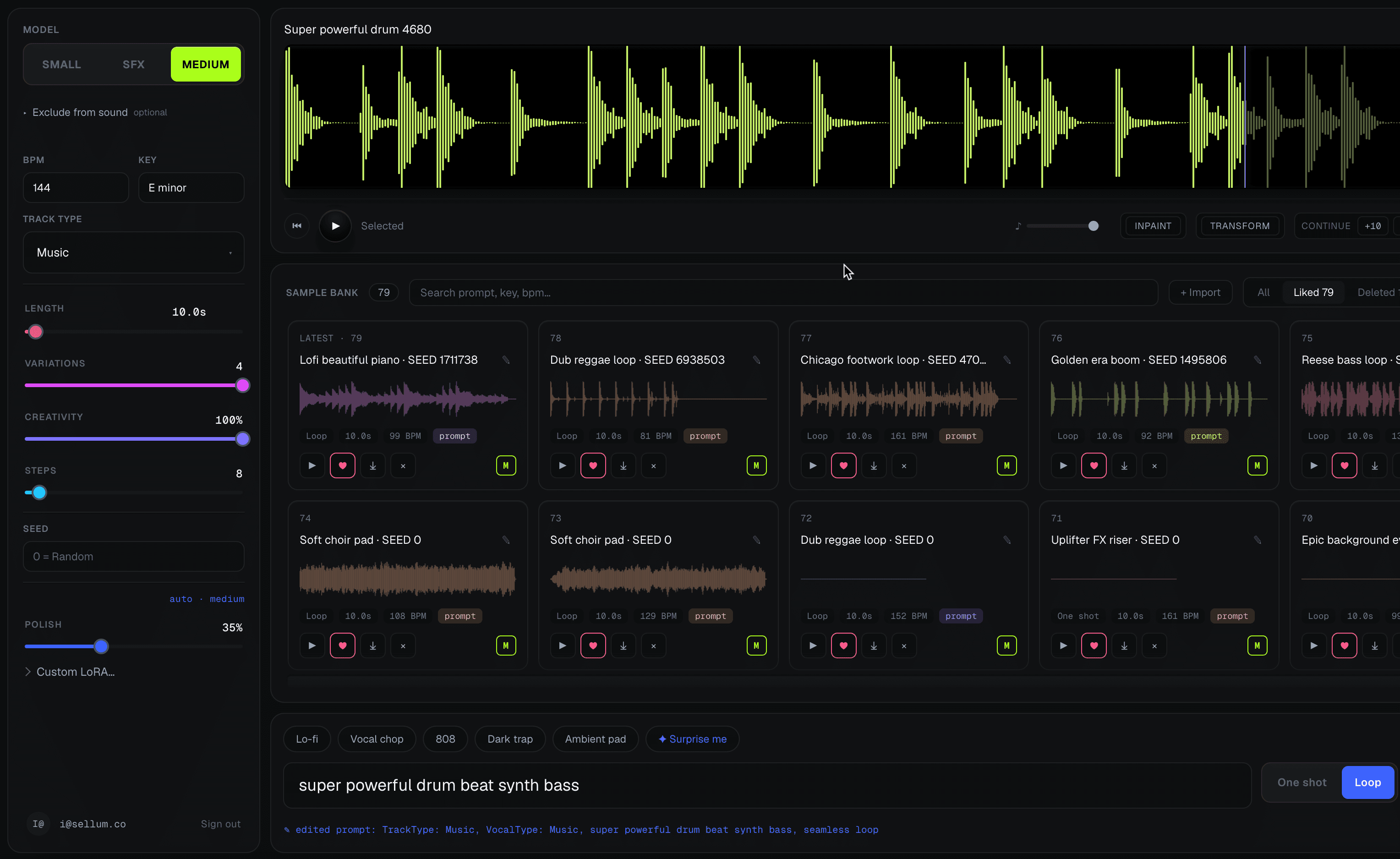Open the INPAINT tool
This screenshot has height=859, width=1400.
pyautogui.click(x=1153, y=226)
